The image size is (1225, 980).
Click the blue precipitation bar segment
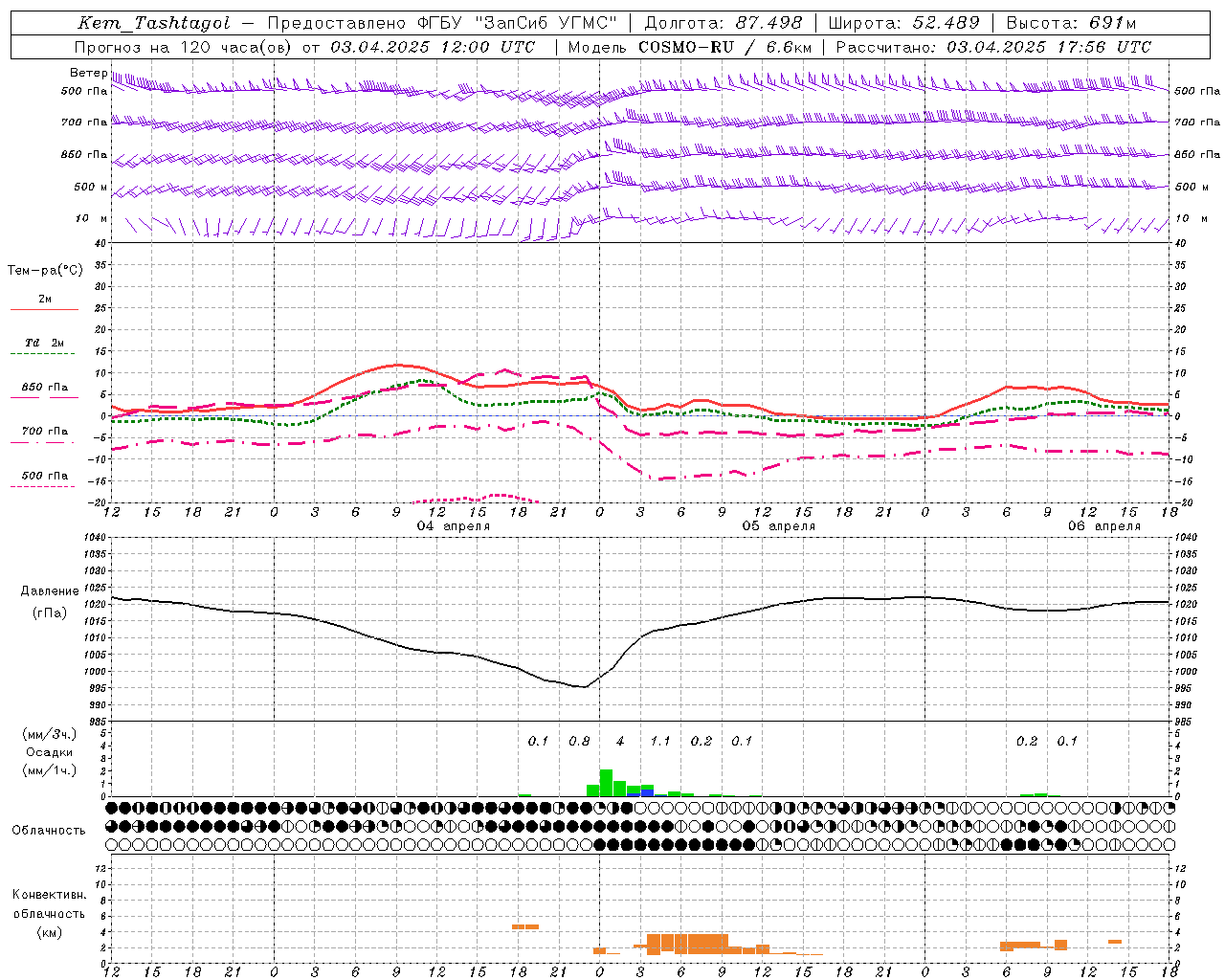point(647,793)
